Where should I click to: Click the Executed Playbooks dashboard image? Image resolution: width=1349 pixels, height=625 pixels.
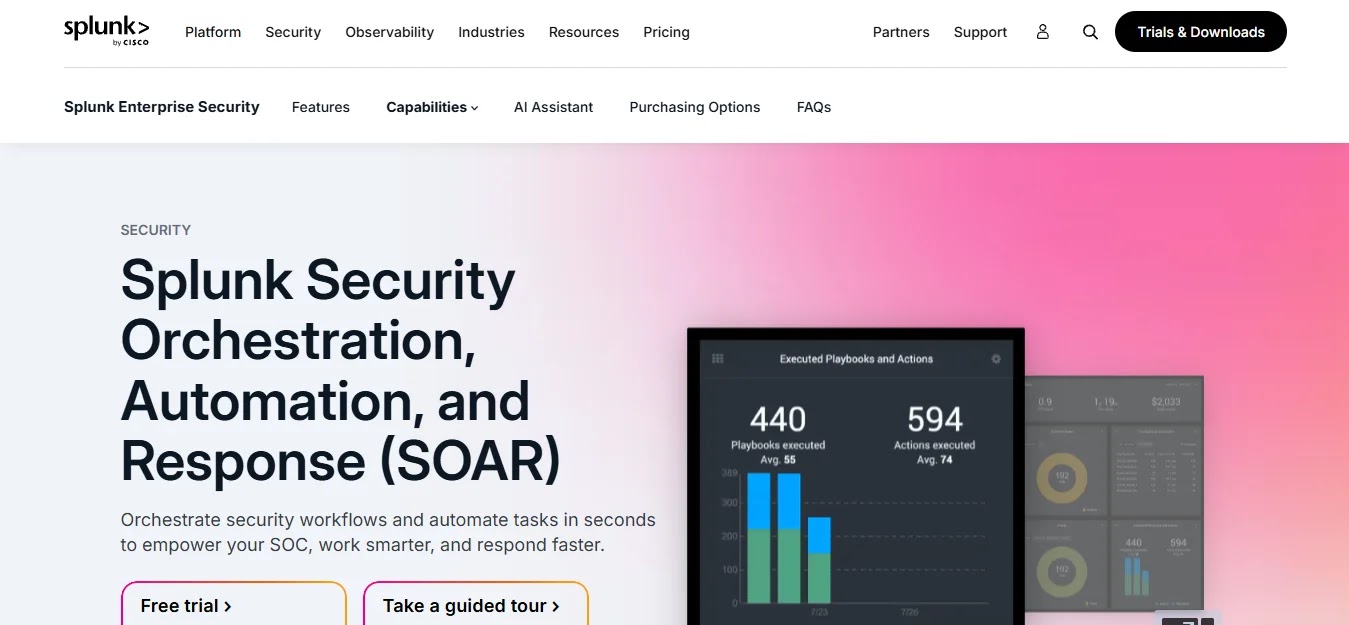point(856,476)
